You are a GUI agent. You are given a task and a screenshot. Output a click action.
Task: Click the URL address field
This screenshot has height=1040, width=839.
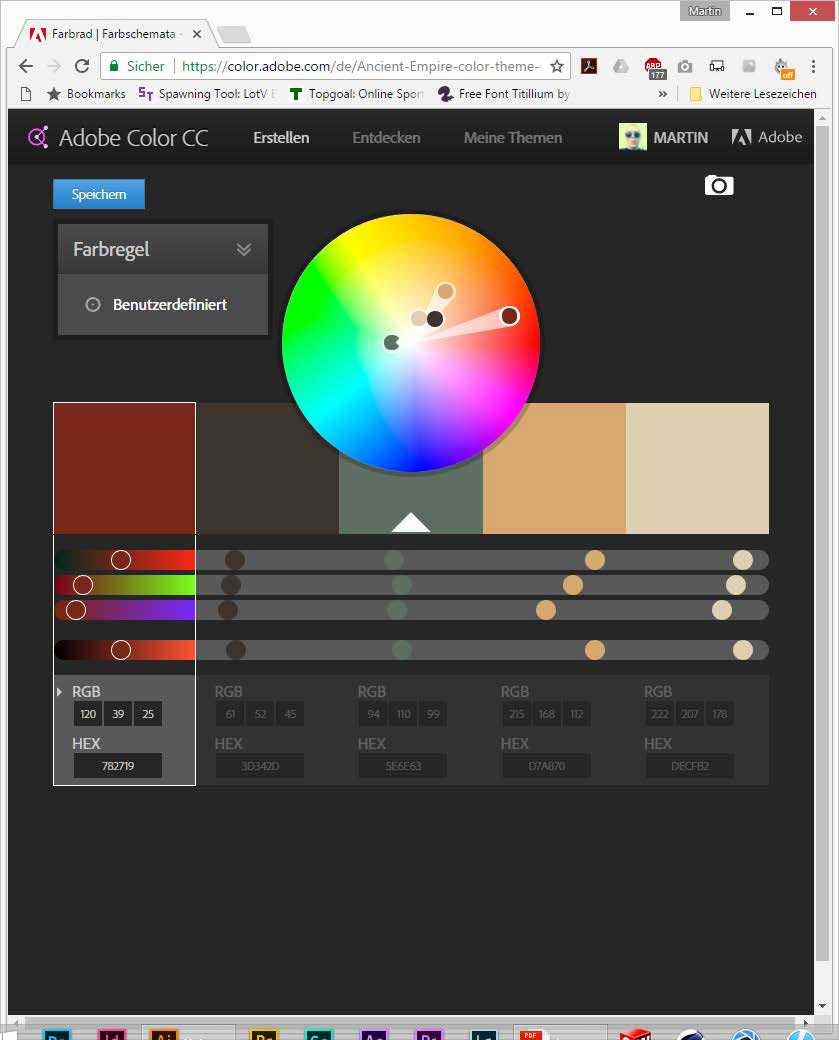[x=360, y=66]
